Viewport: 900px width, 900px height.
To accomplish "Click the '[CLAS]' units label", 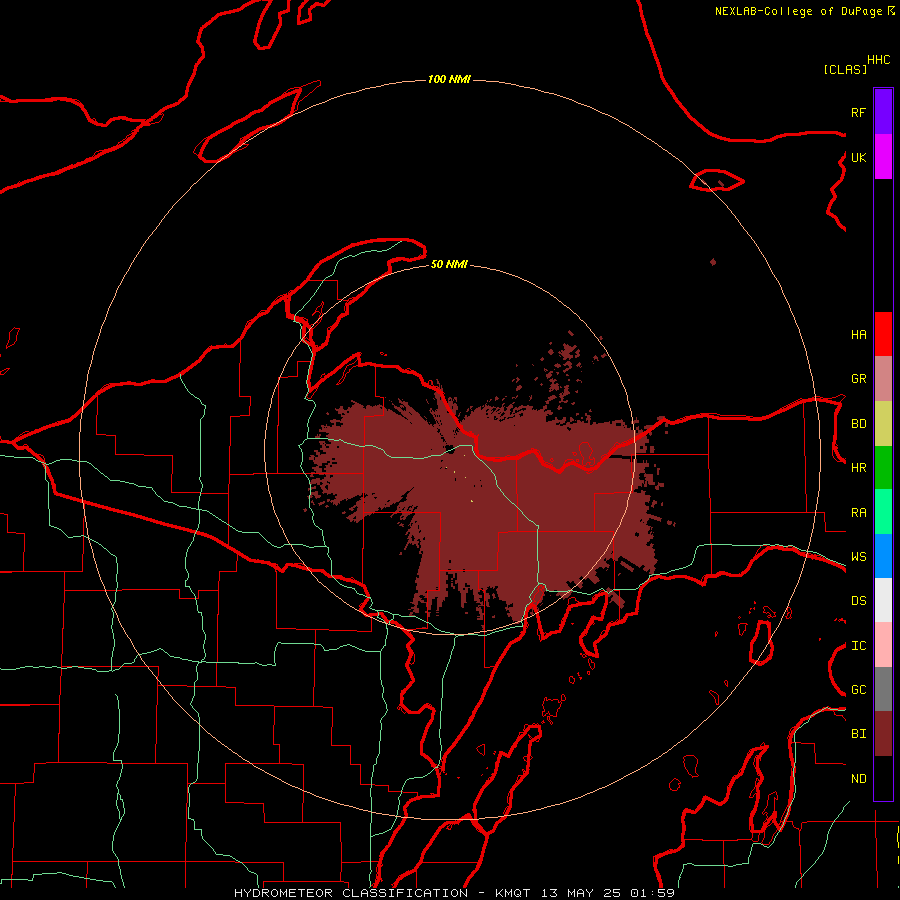I will 845,69.
